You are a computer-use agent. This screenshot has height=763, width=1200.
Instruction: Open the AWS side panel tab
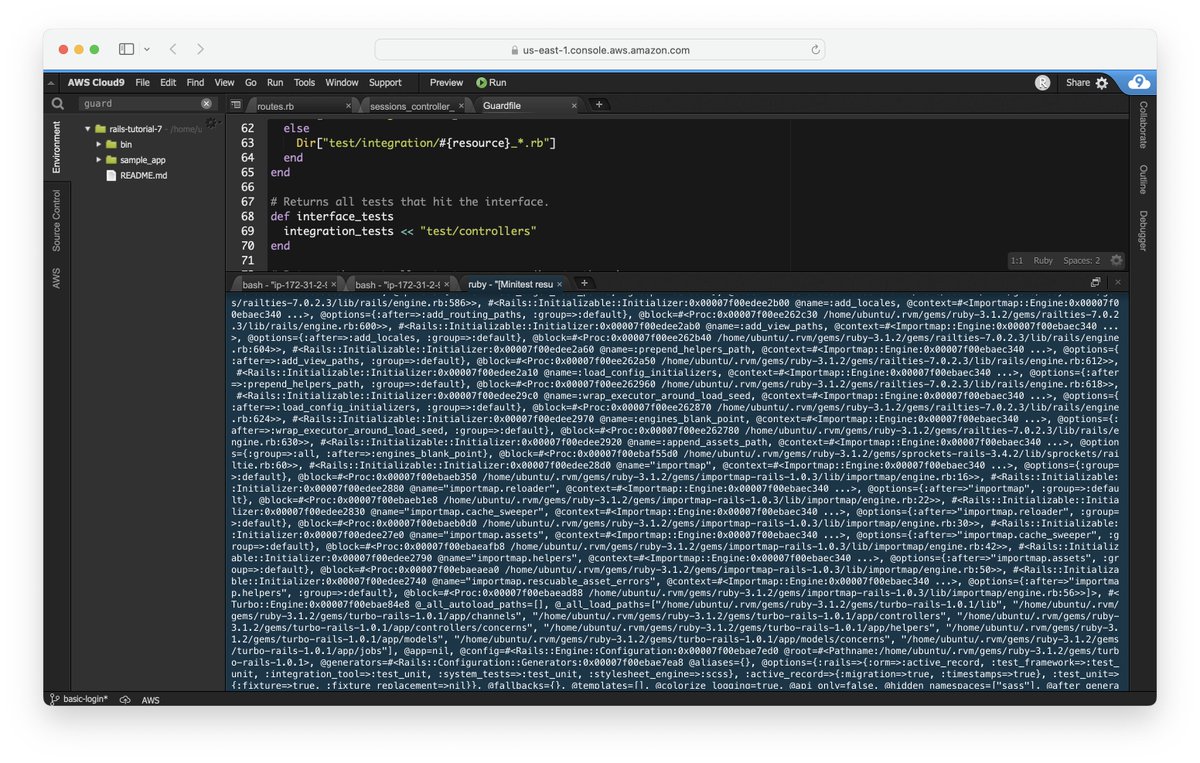[56, 278]
